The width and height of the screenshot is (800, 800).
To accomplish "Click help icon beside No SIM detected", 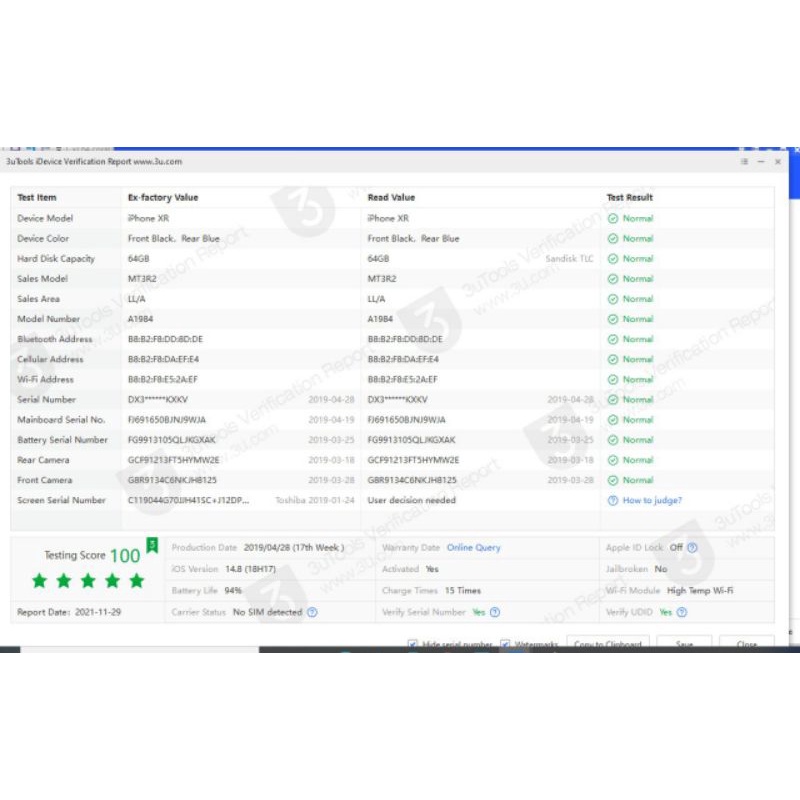I will pos(312,612).
